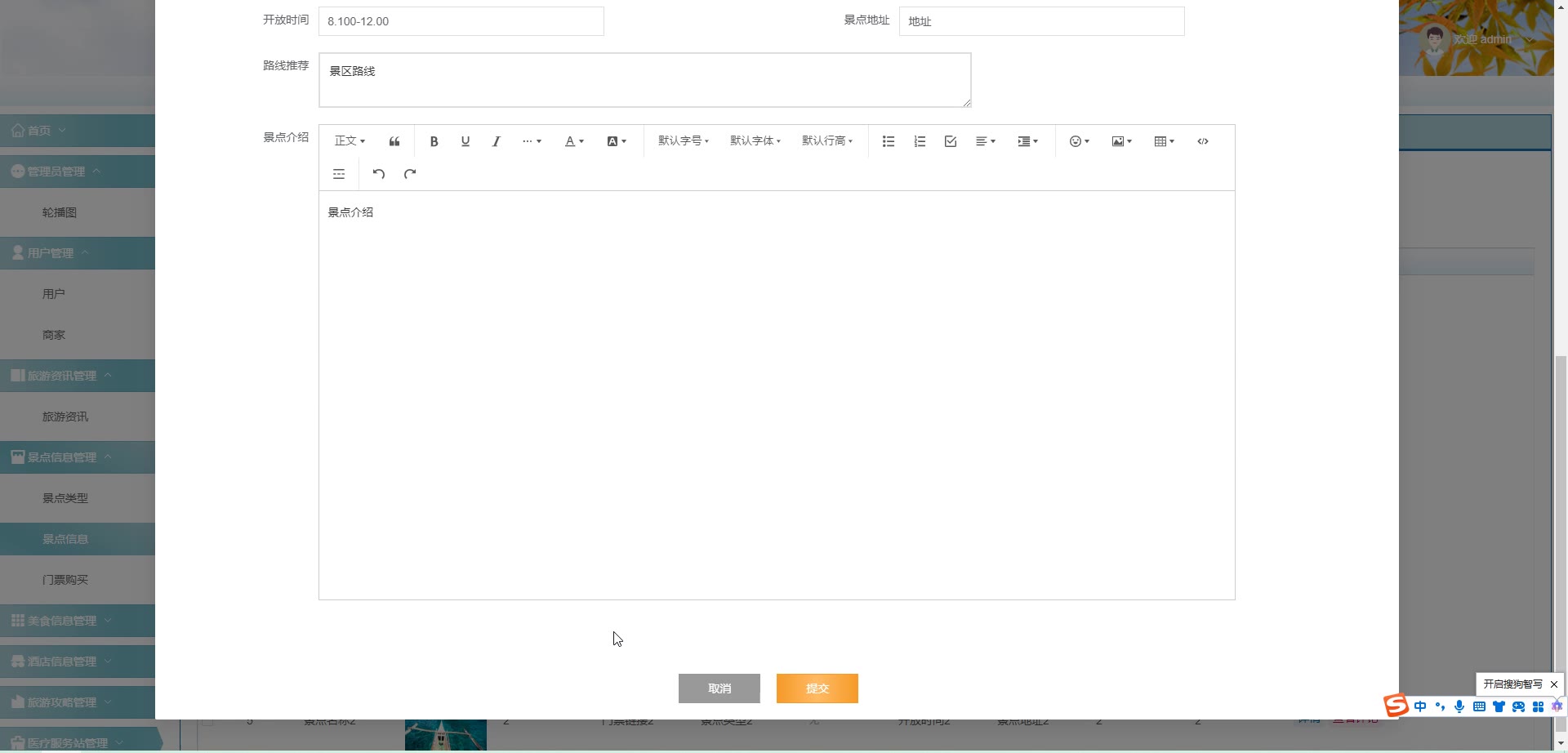This screenshot has width=1568, height=753.
Task: Toggle bold formatting
Action: (434, 141)
